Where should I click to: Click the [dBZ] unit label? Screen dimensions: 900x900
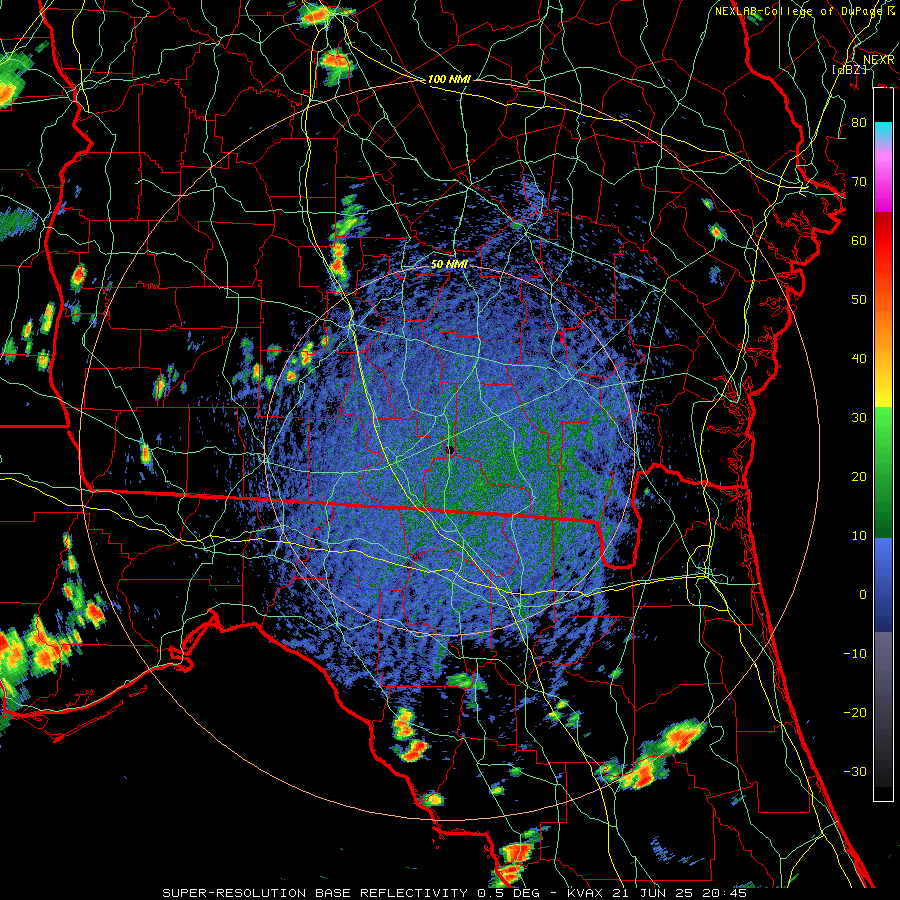click(849, 69)
